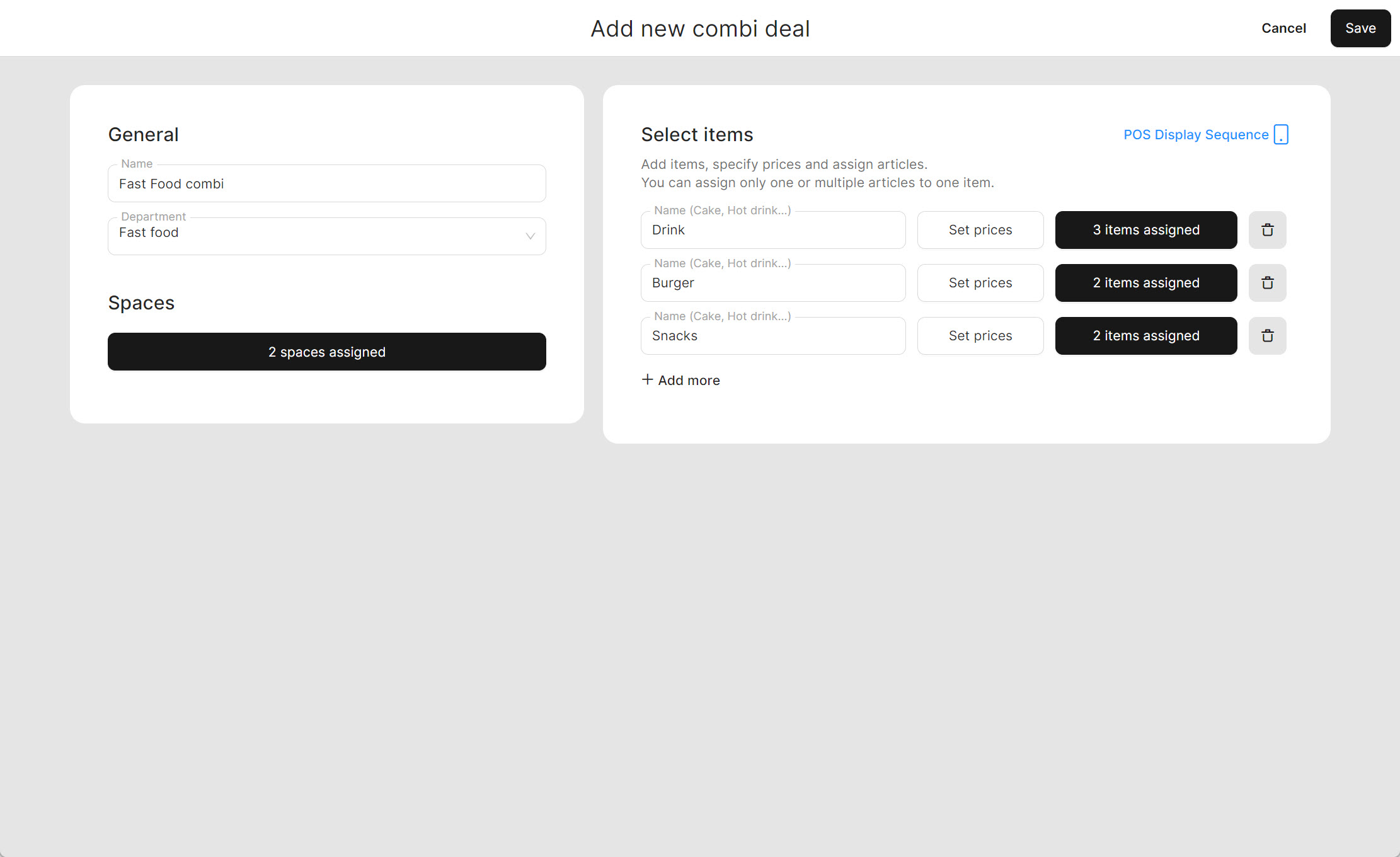Set prices for the Snacks item
1400x857 pixels.
[980, 336]
